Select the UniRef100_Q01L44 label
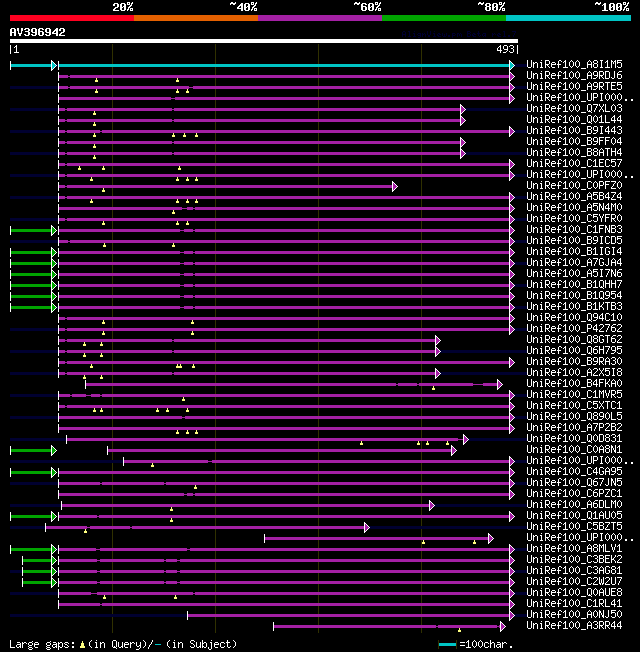This screenshot has height=652, width=640. pos(574,120)
